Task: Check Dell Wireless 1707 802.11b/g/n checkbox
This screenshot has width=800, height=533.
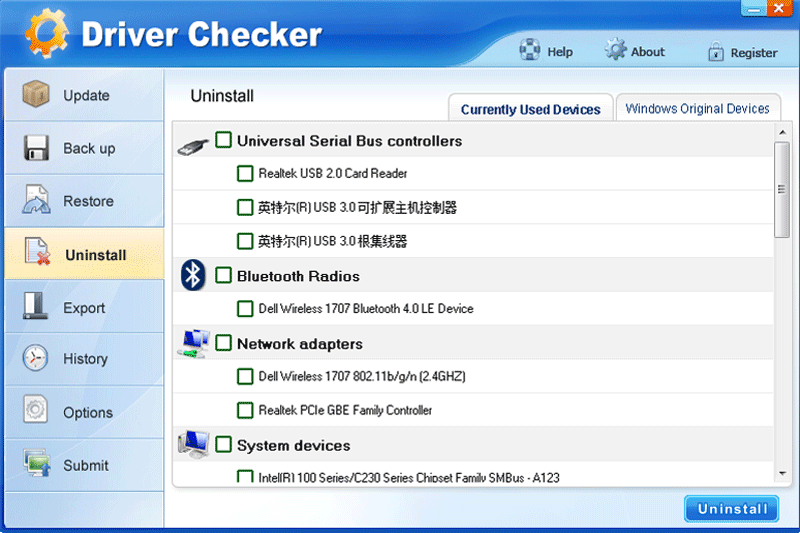Action: pyautogui.click(x=245, y=376)
